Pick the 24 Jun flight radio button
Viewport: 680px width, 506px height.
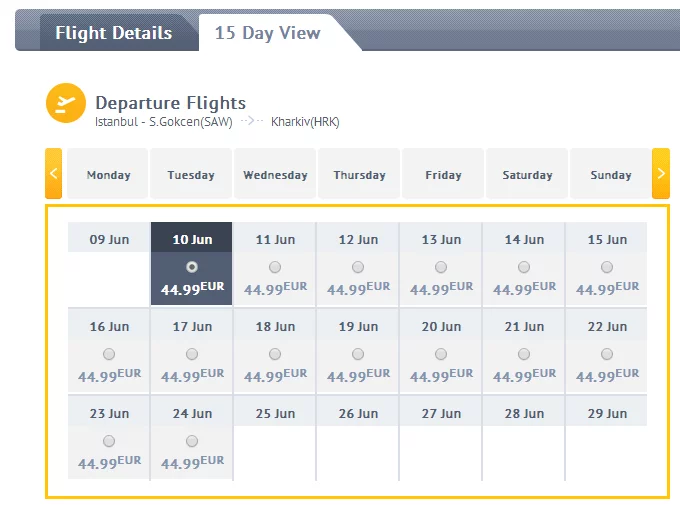tap(192, 441)
